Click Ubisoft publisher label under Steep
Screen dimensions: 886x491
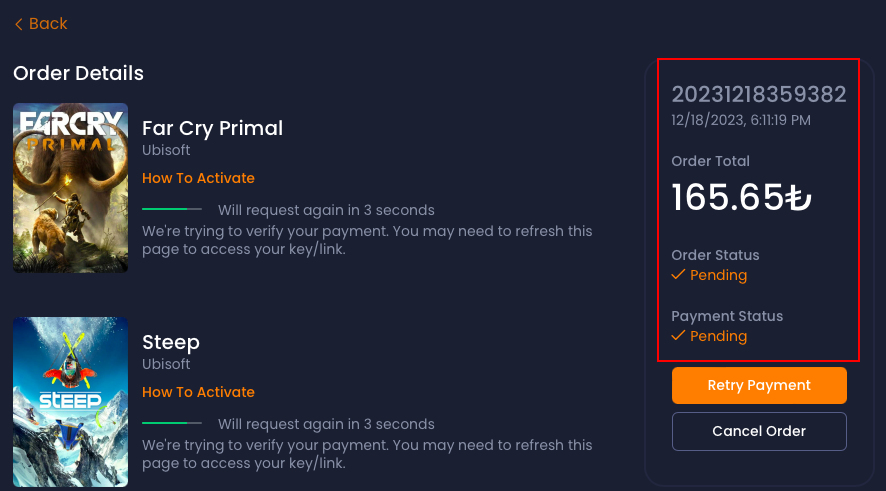point(166,365)
